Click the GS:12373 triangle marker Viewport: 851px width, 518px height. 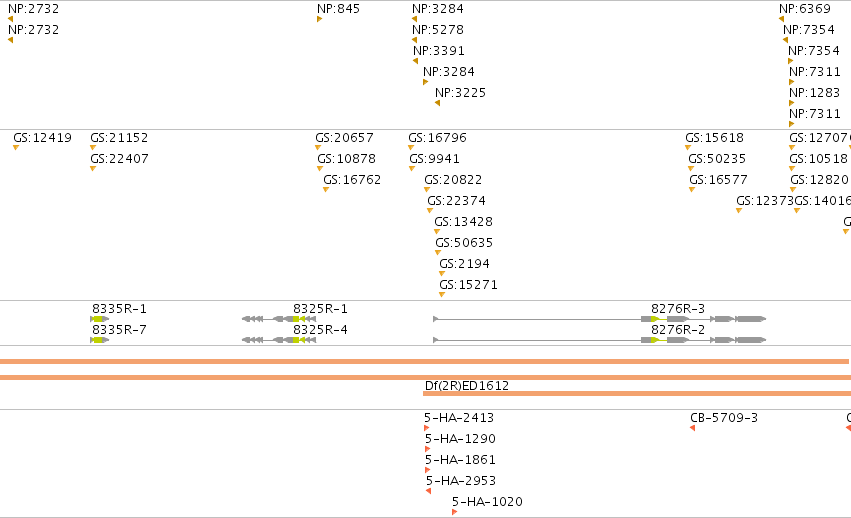(739, 211)
